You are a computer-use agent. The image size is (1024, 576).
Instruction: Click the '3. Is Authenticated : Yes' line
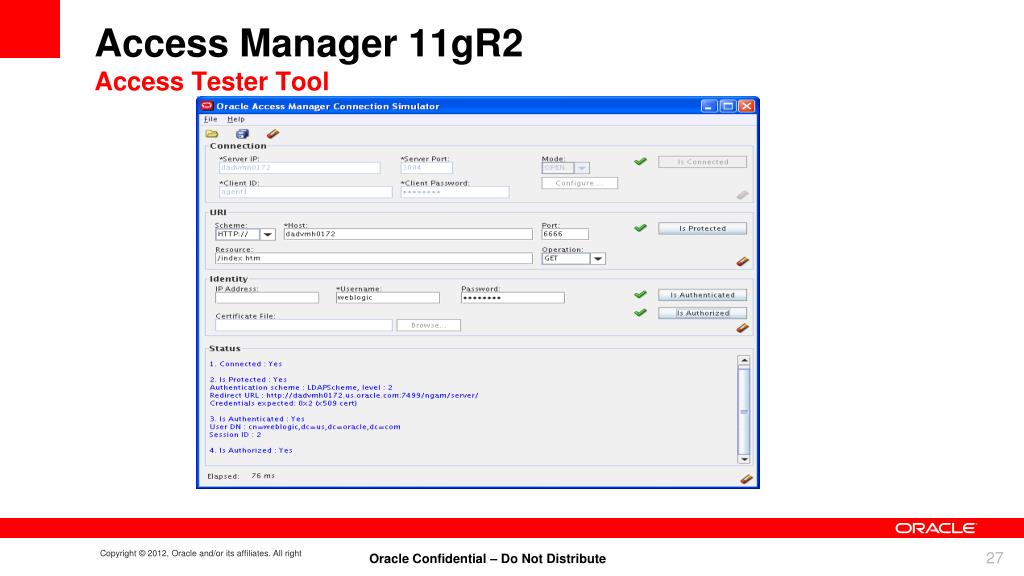(257, 419)
